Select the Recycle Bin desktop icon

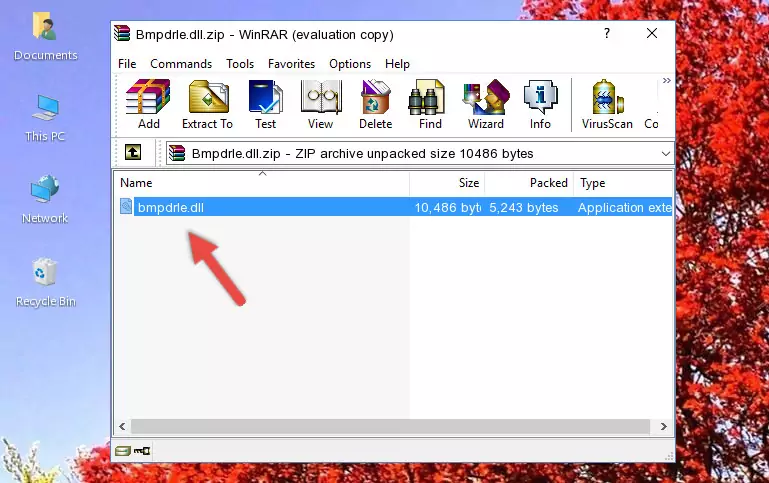point(46,282)
